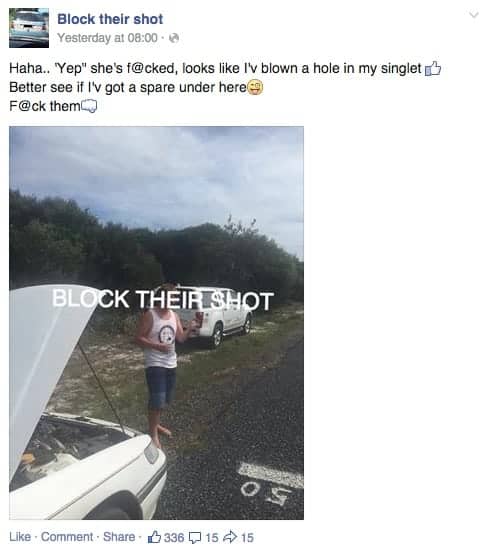Click the Yesterday at 08:00 timestamp

(x=107, y=38)
